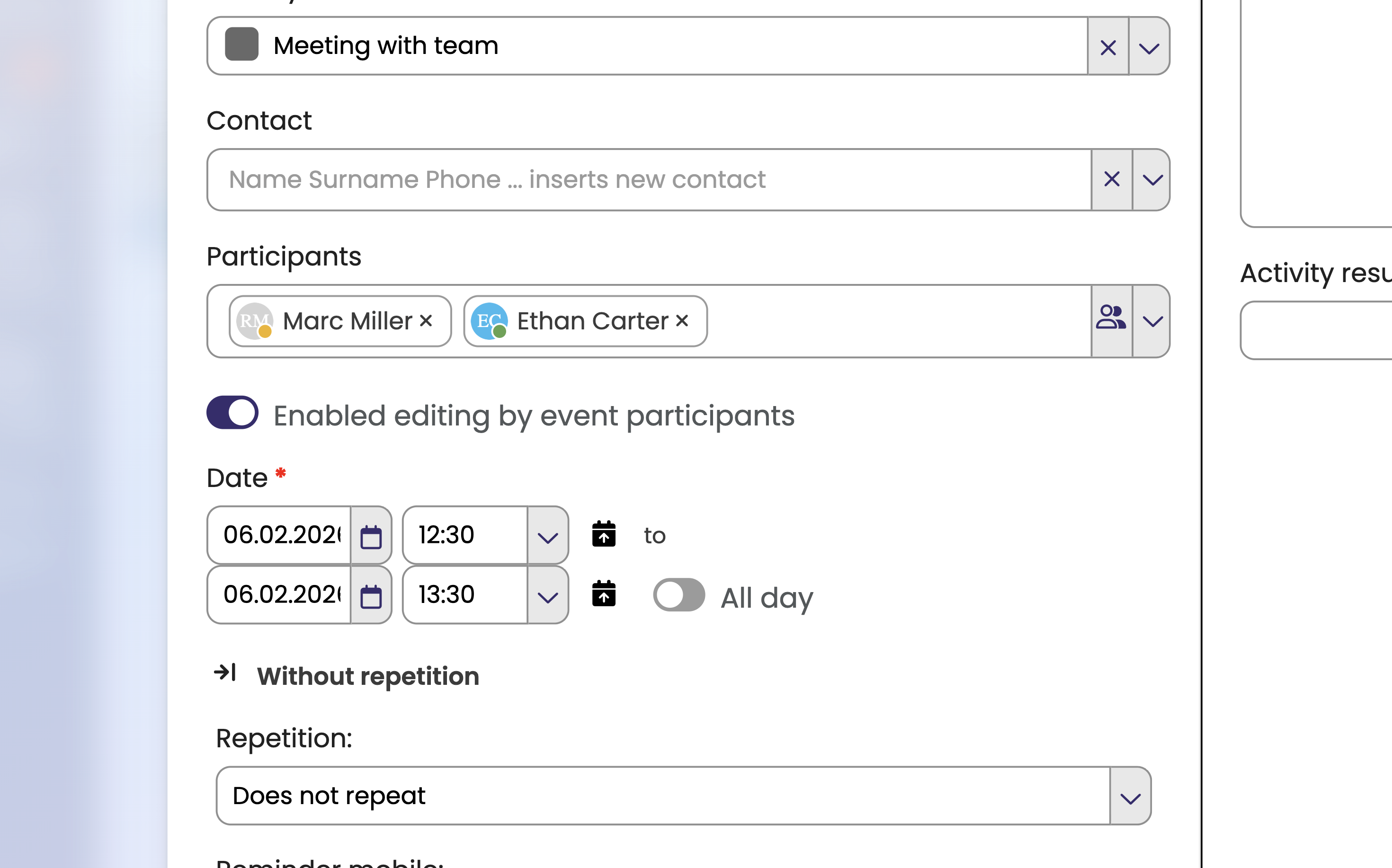This screenshot has width=1392, height=868.
Task: Open the participants group picker icon
Action: (1111, 320)
